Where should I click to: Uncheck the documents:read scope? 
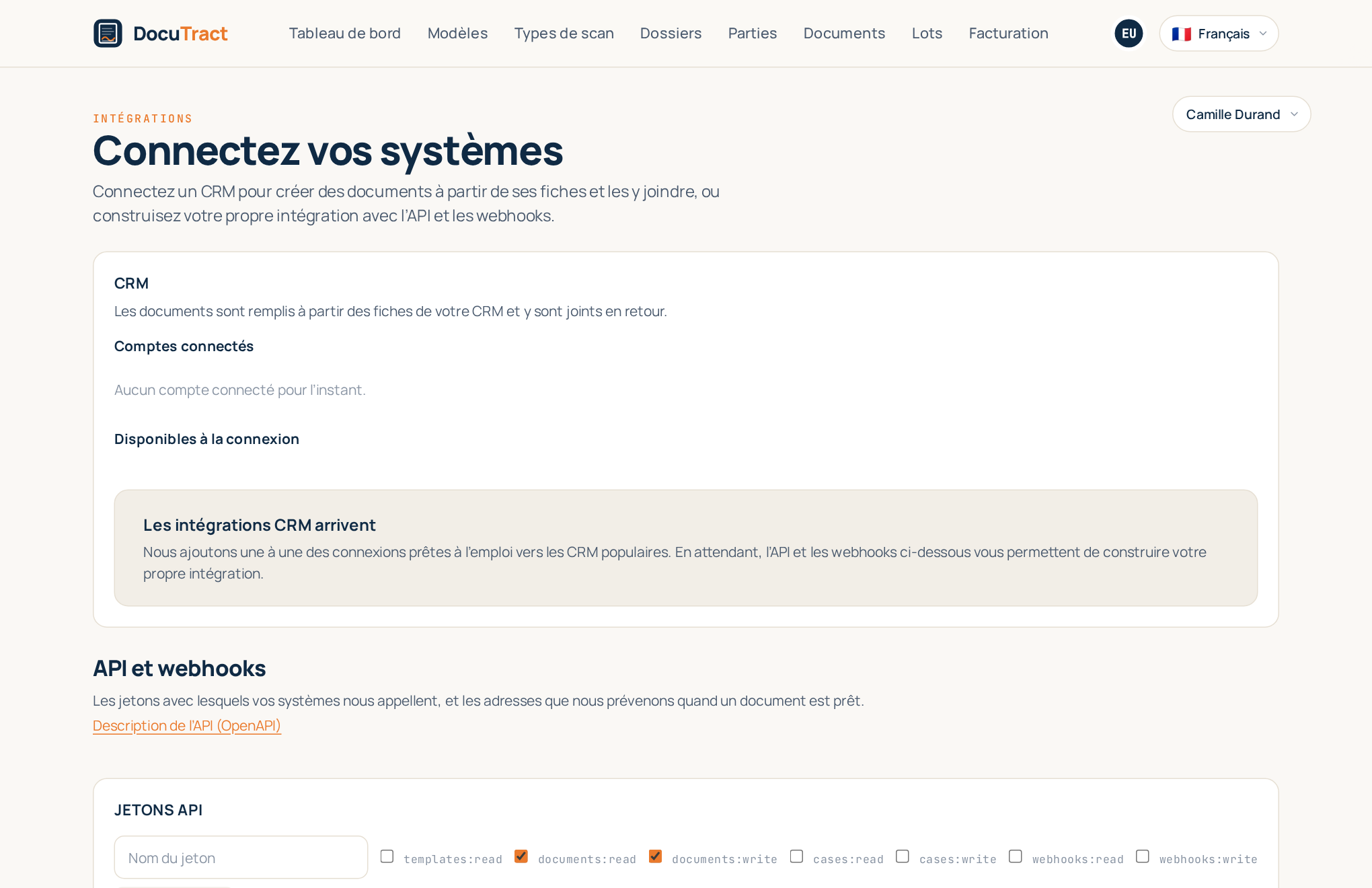coord(521,856)
